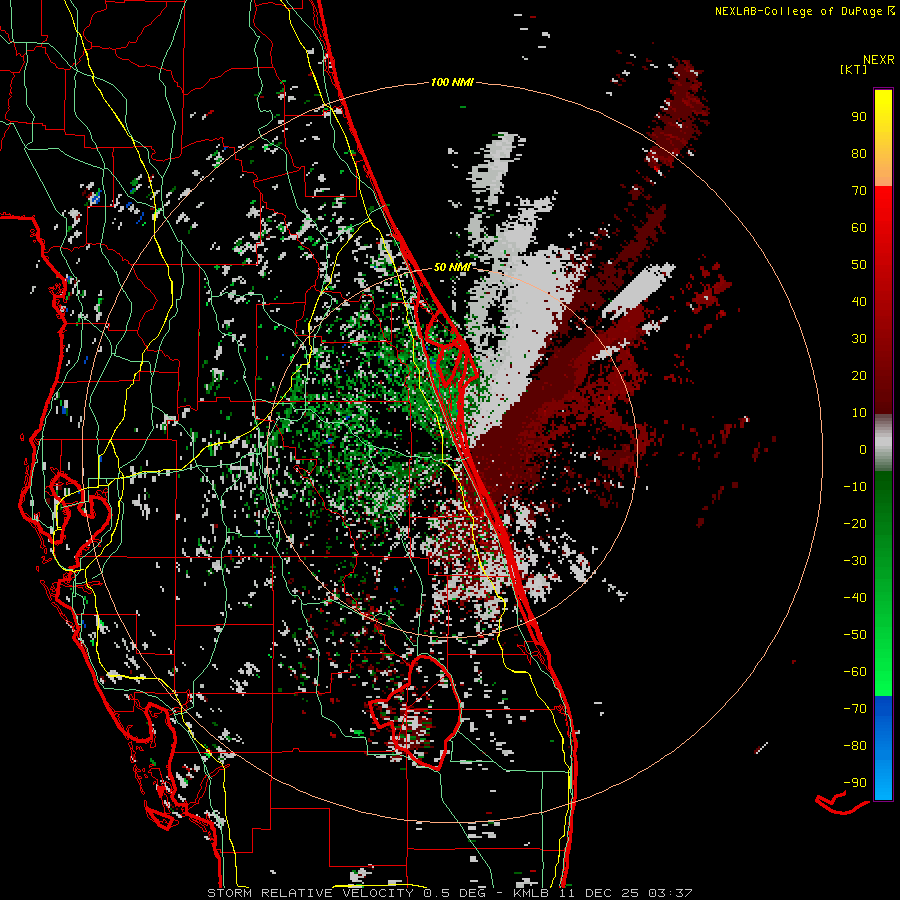This screenshot has width=900, height=900.
Task: Click the NEXLAB-College of DuPage credit text
Action: click(804, 11)
